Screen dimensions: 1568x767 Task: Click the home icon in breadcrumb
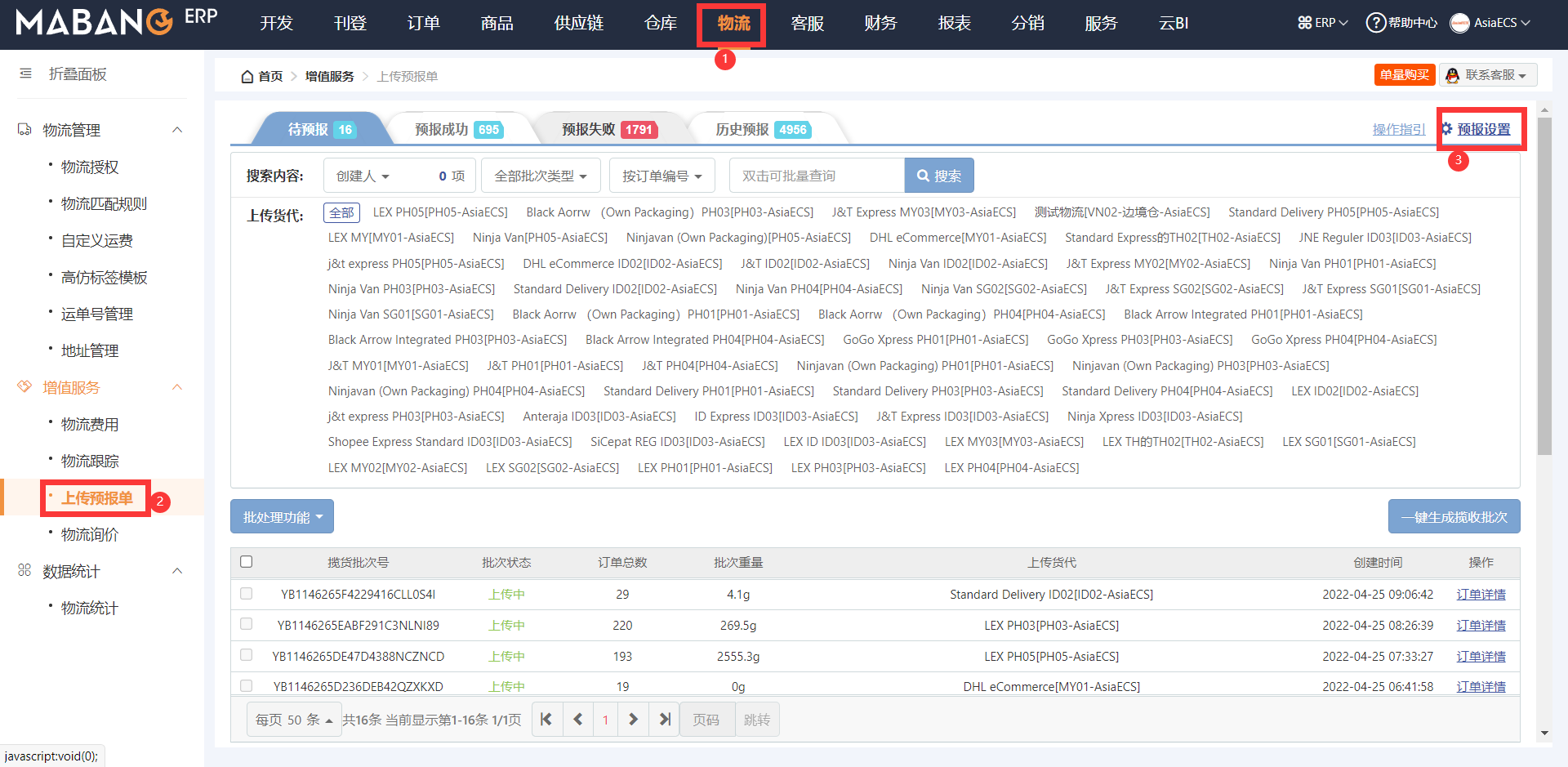coord(247,76)
